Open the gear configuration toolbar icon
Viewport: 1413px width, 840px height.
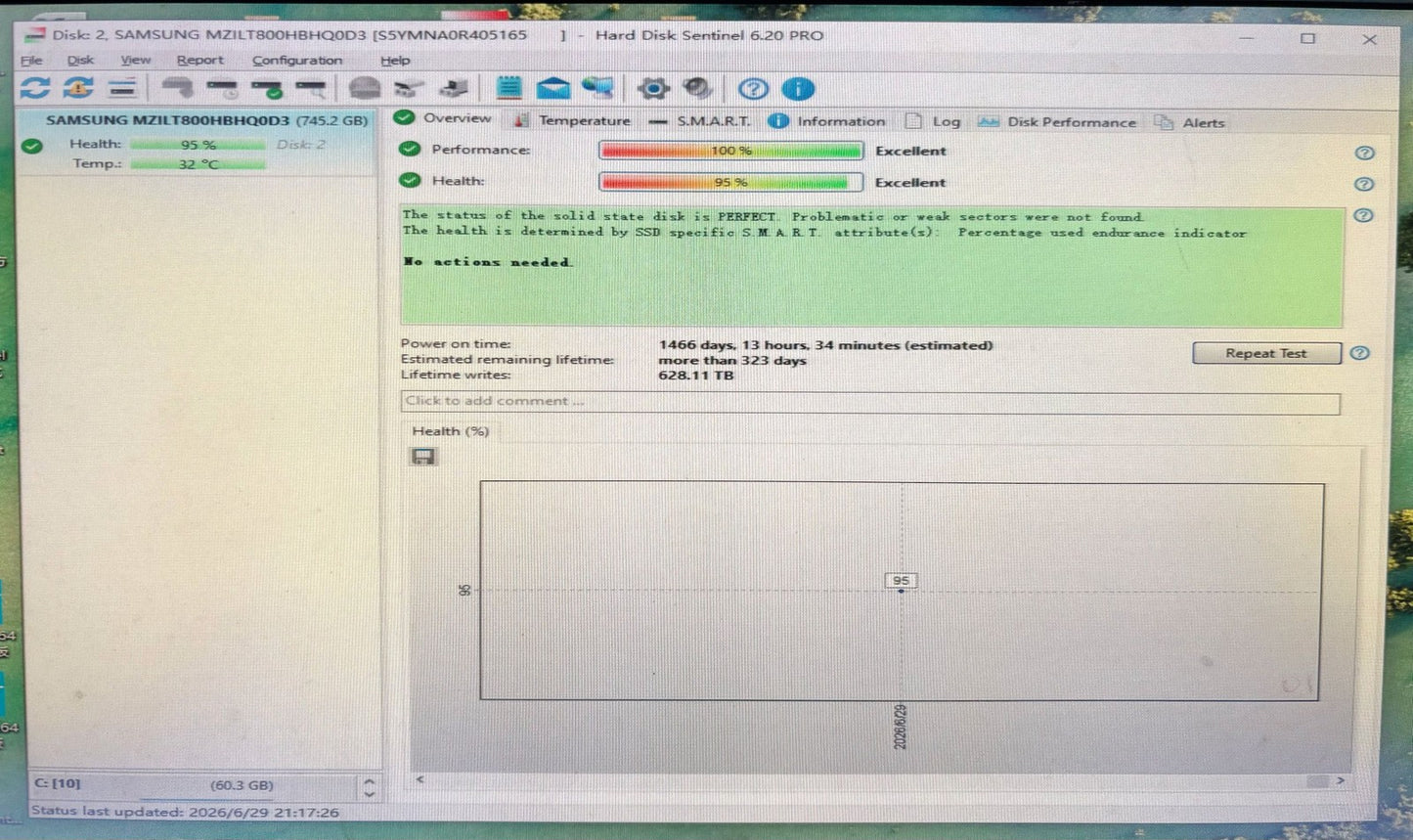pyautogui.click(x=652, y=89)
